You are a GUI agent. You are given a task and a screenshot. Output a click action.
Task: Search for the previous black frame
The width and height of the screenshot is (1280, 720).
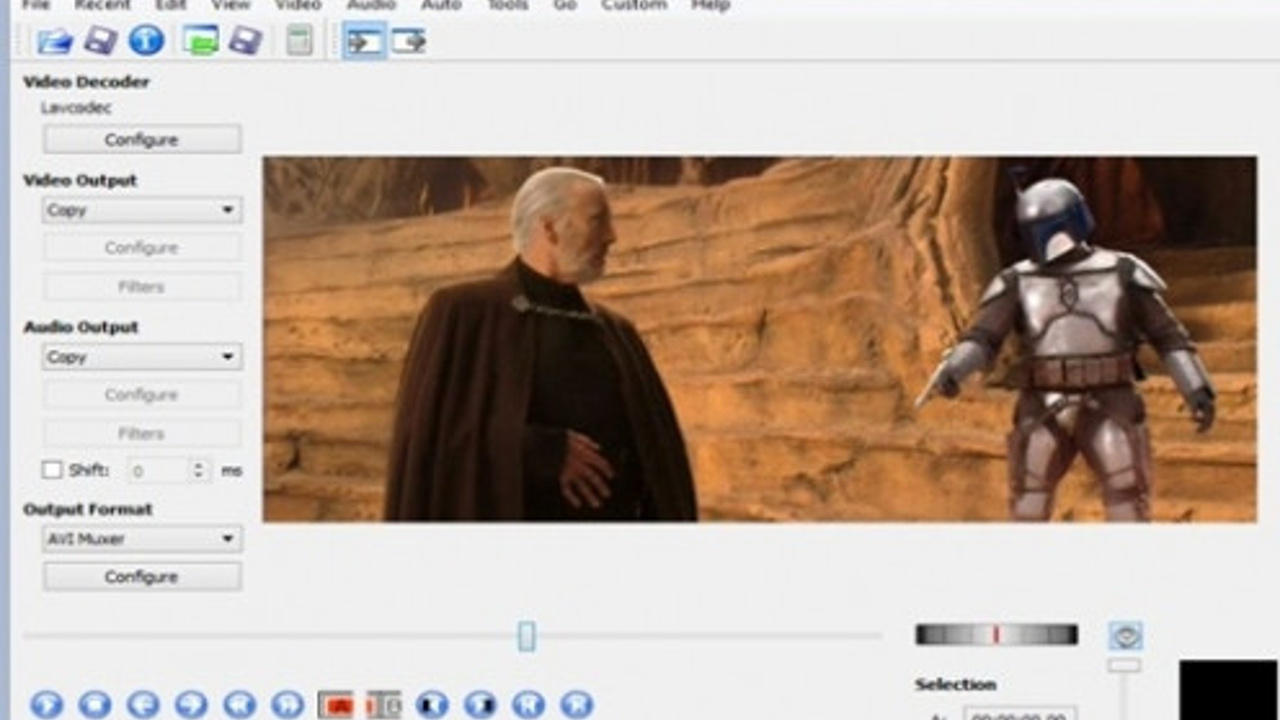pos(432,704)
